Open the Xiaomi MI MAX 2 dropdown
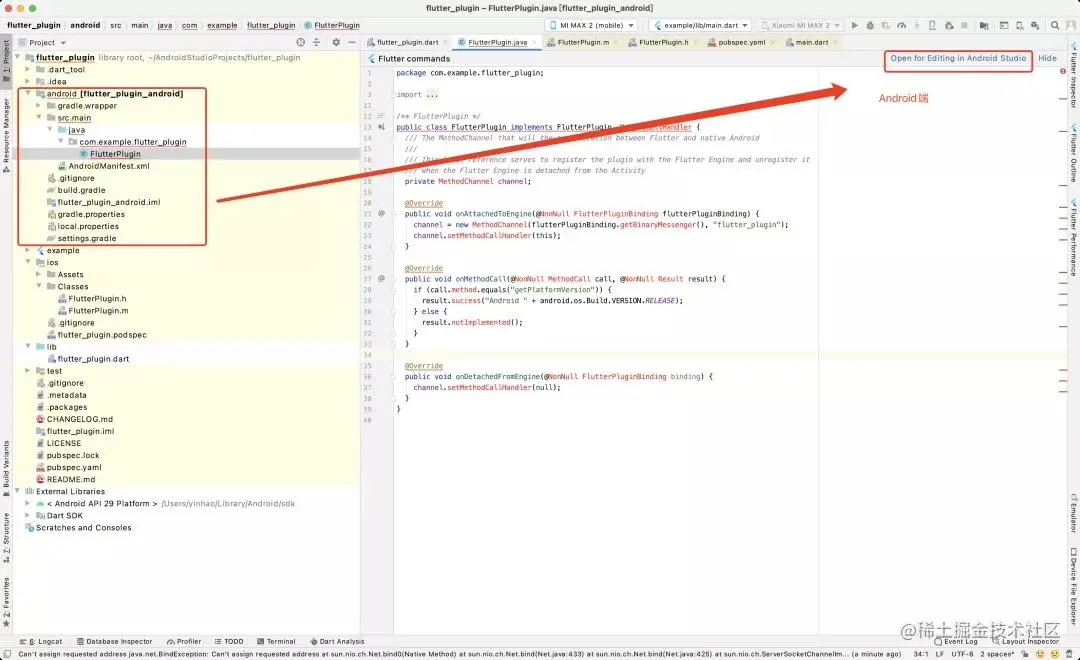 coord(800,25)
